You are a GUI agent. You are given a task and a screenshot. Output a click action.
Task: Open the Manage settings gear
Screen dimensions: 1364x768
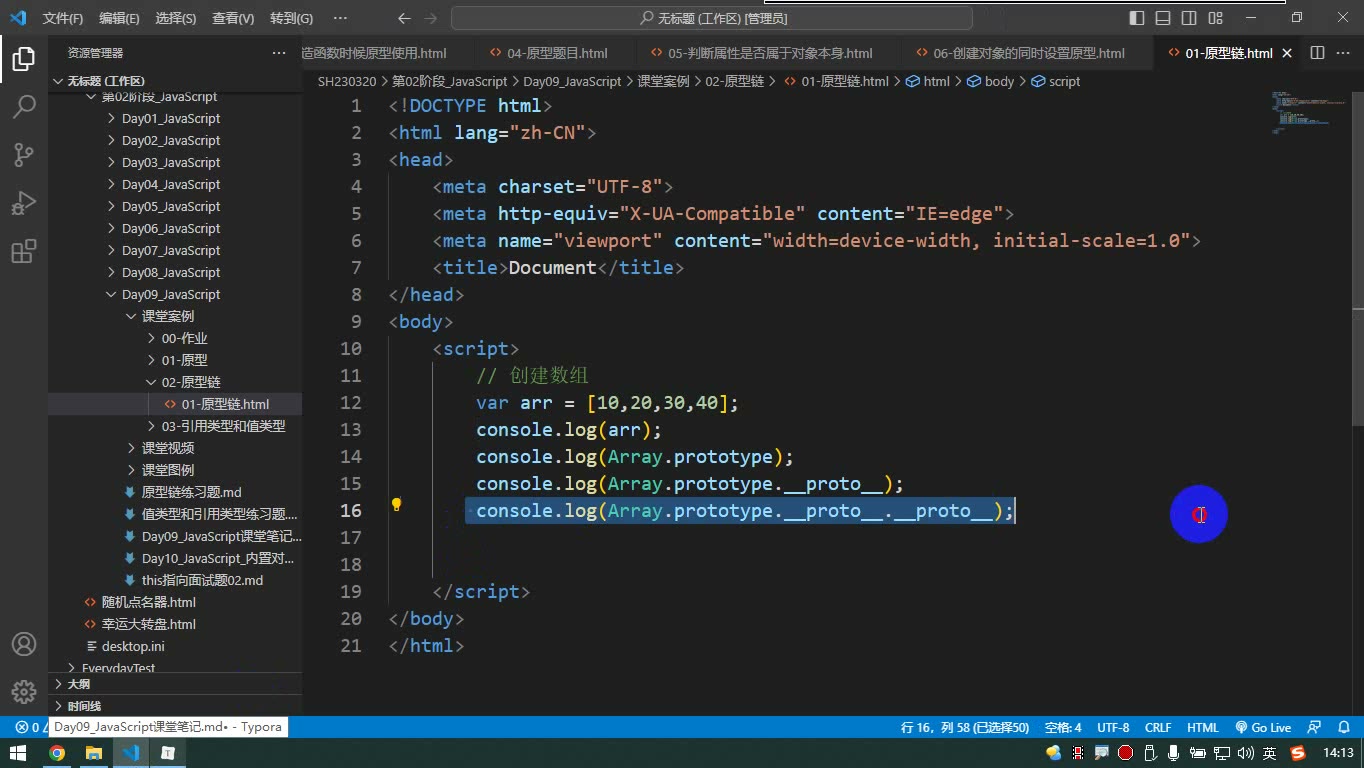[x=23, y=691]
